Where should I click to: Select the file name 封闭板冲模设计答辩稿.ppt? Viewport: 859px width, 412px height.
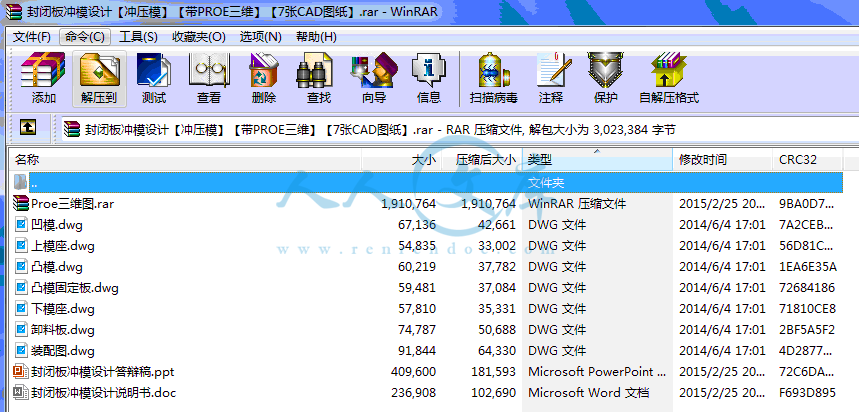(x=102, y=372)
